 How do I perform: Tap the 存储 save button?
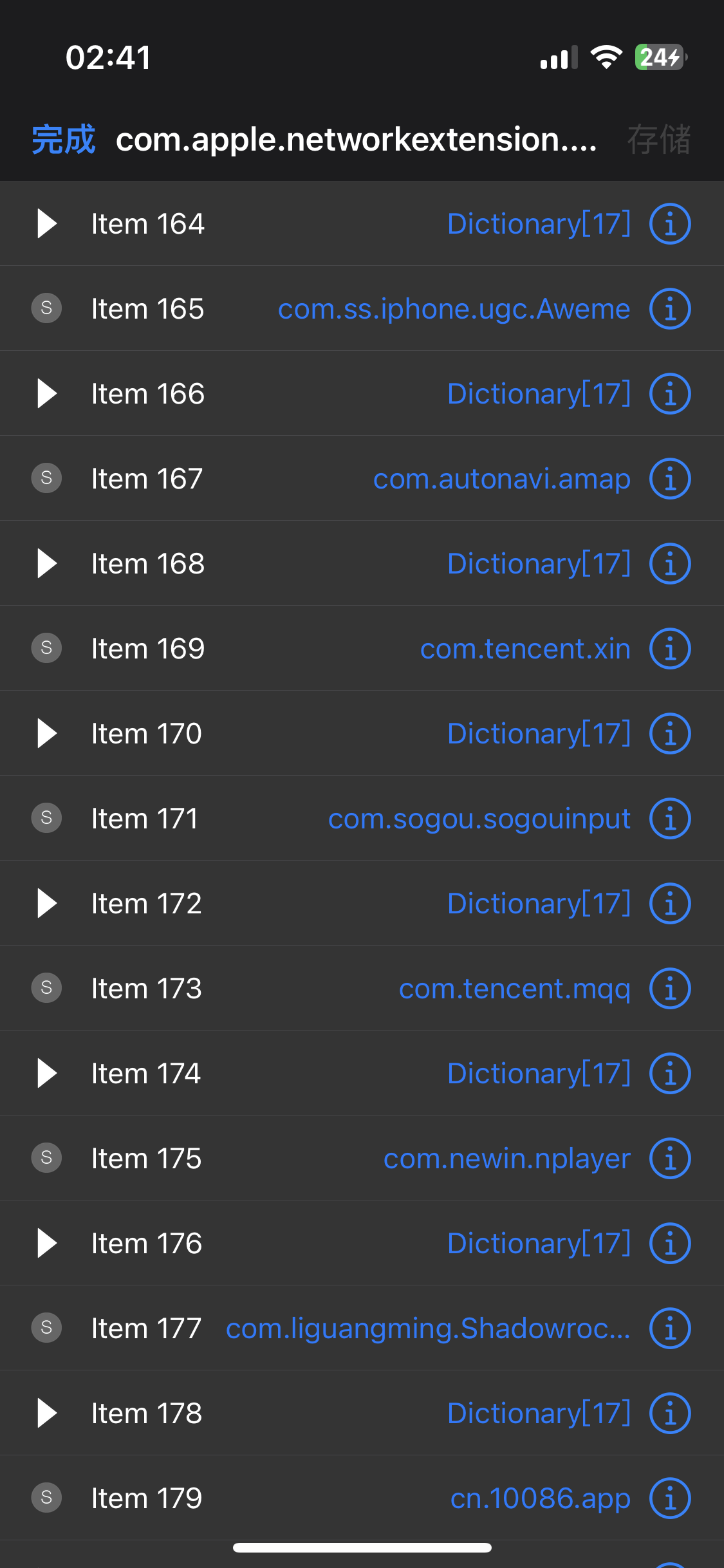click(x=658, y=140)
